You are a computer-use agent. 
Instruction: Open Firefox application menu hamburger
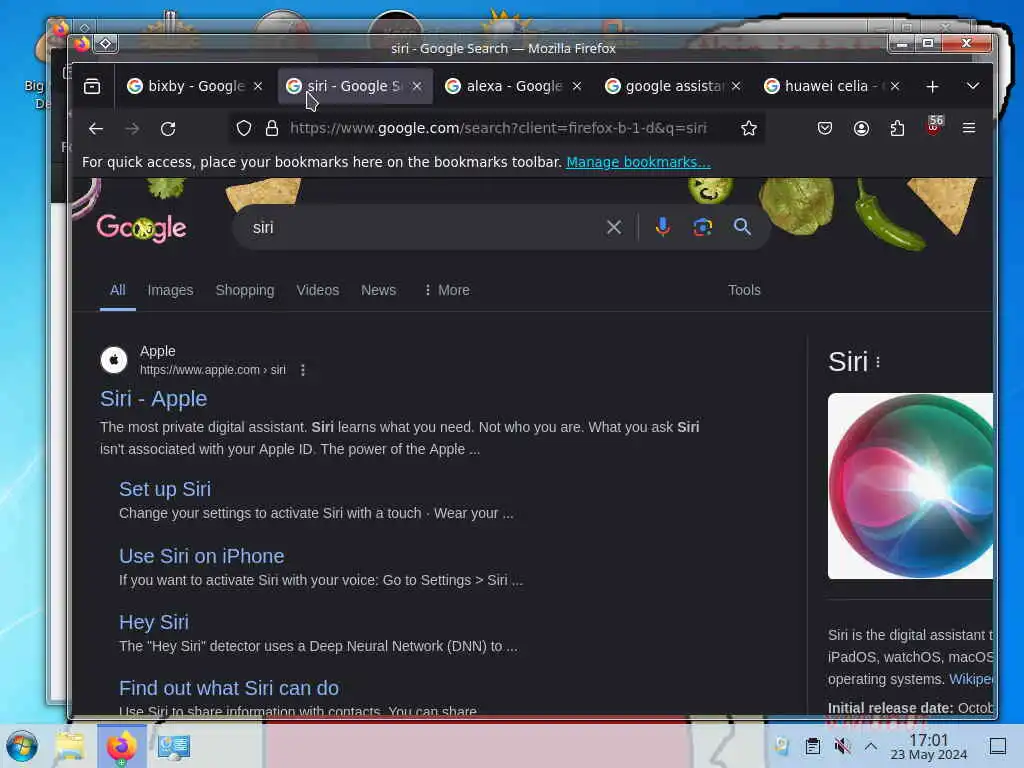click(968, 128)
